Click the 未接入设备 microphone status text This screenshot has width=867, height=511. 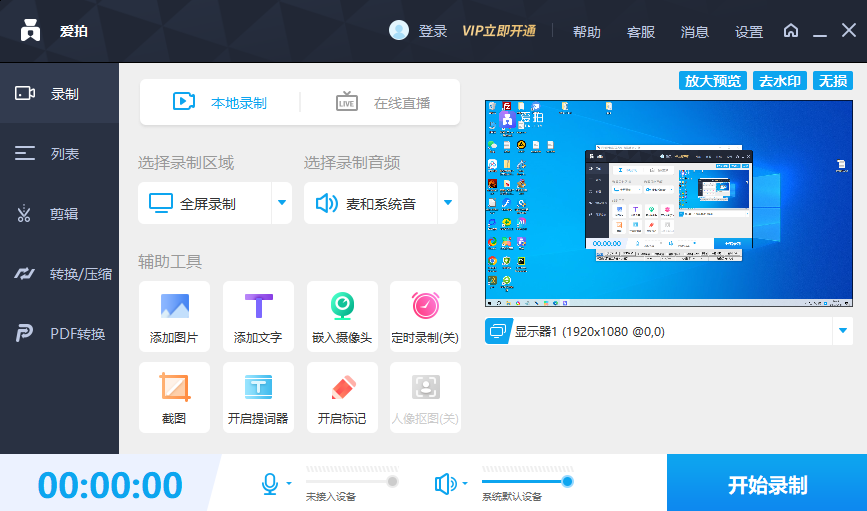331,497
